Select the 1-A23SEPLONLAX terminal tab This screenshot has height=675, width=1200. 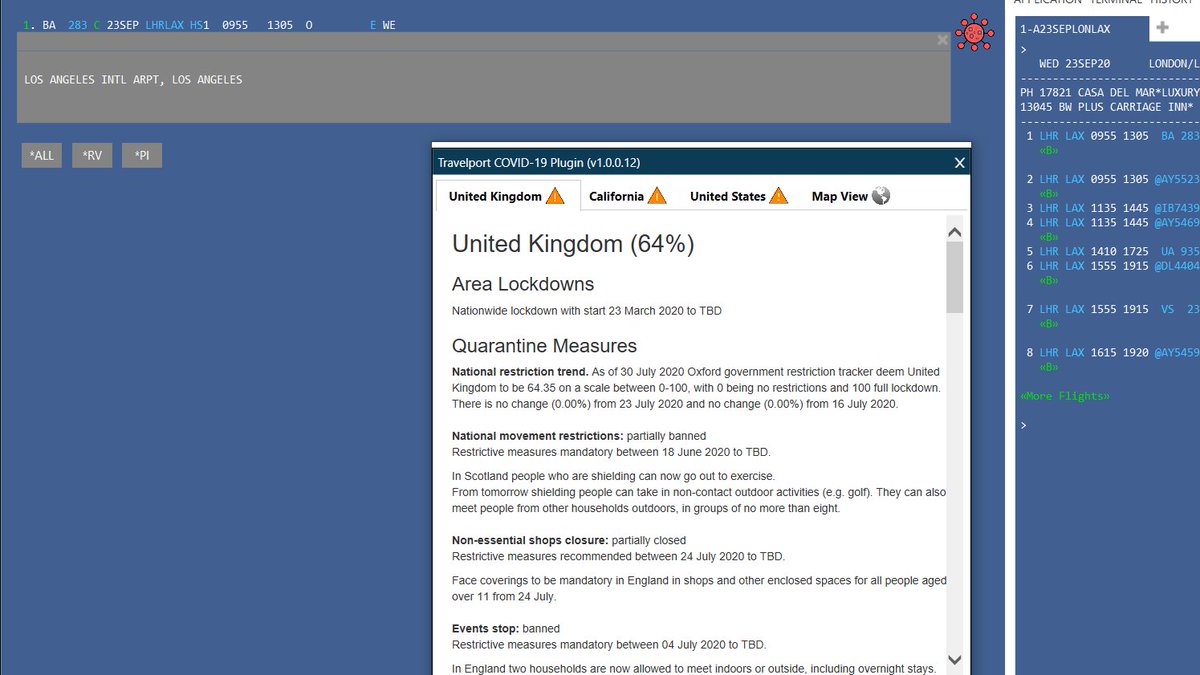tap(1081, 29)
